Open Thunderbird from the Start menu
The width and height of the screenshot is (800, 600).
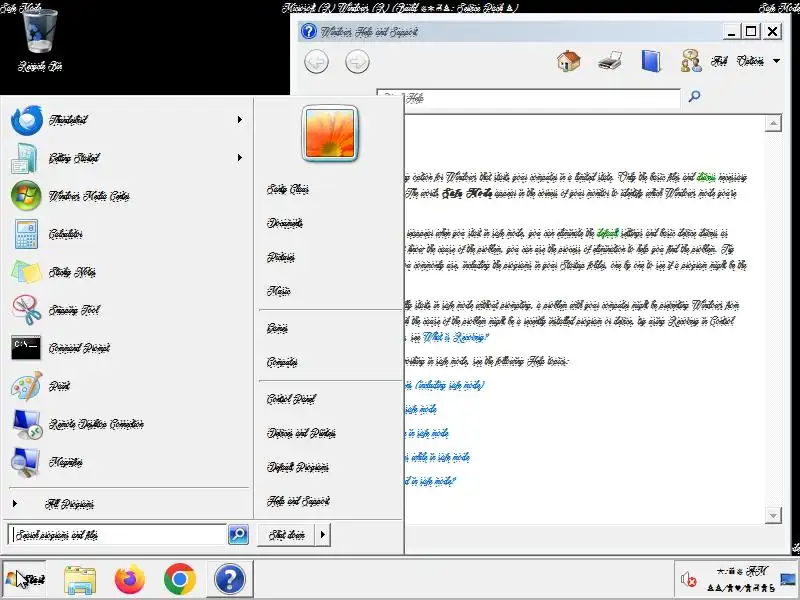pos(125,120)
